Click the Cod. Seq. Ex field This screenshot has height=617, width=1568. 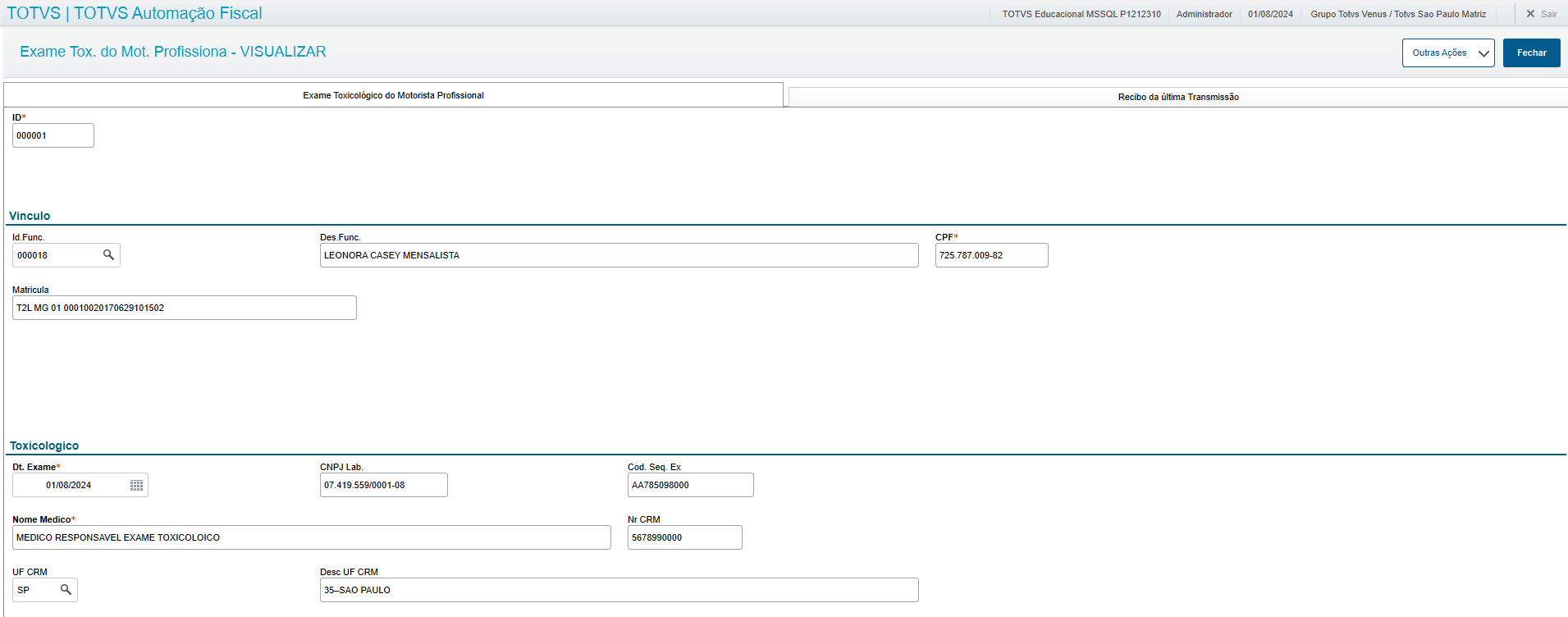point(689,485)
